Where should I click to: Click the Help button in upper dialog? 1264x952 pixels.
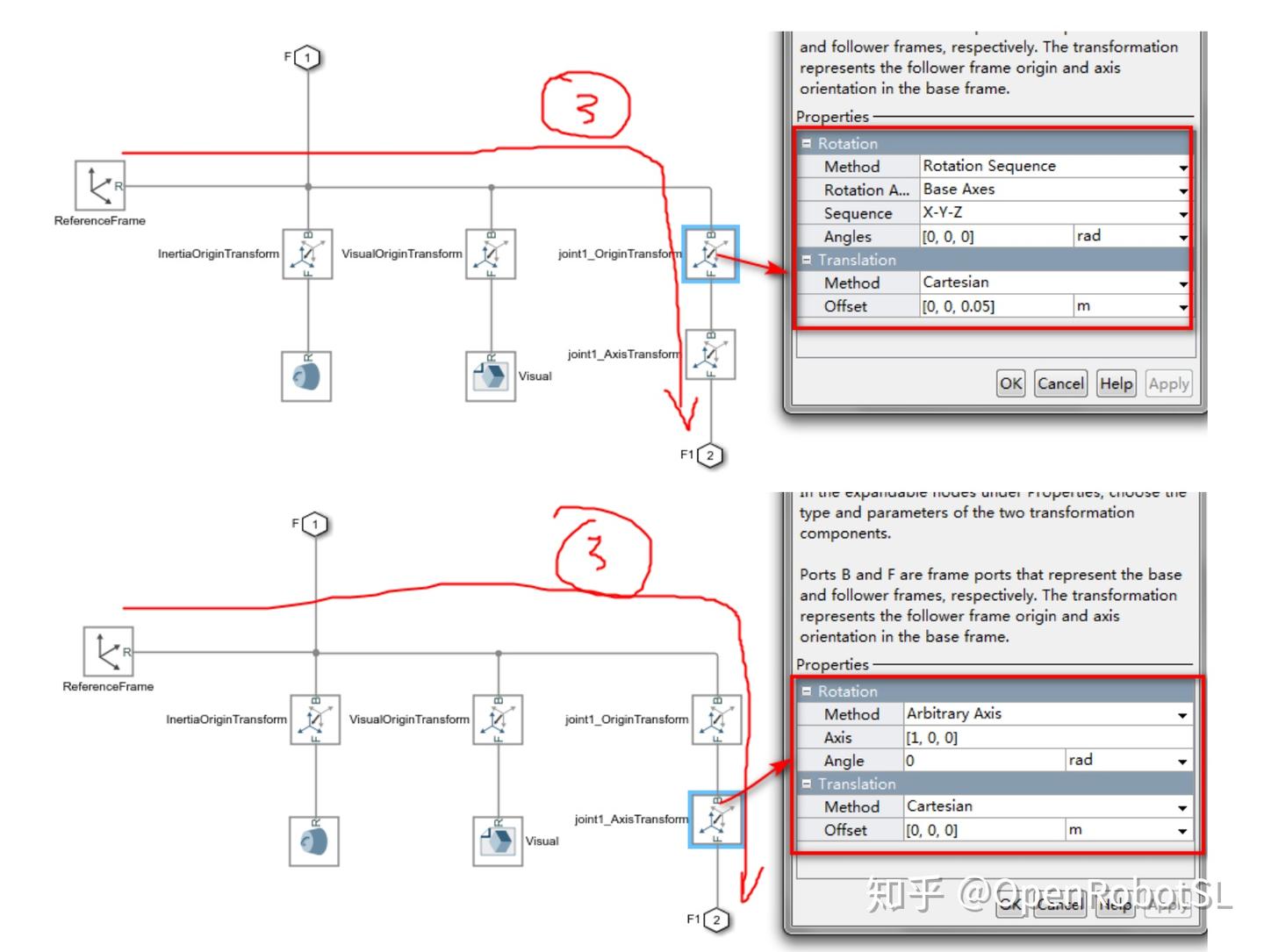1117,383
